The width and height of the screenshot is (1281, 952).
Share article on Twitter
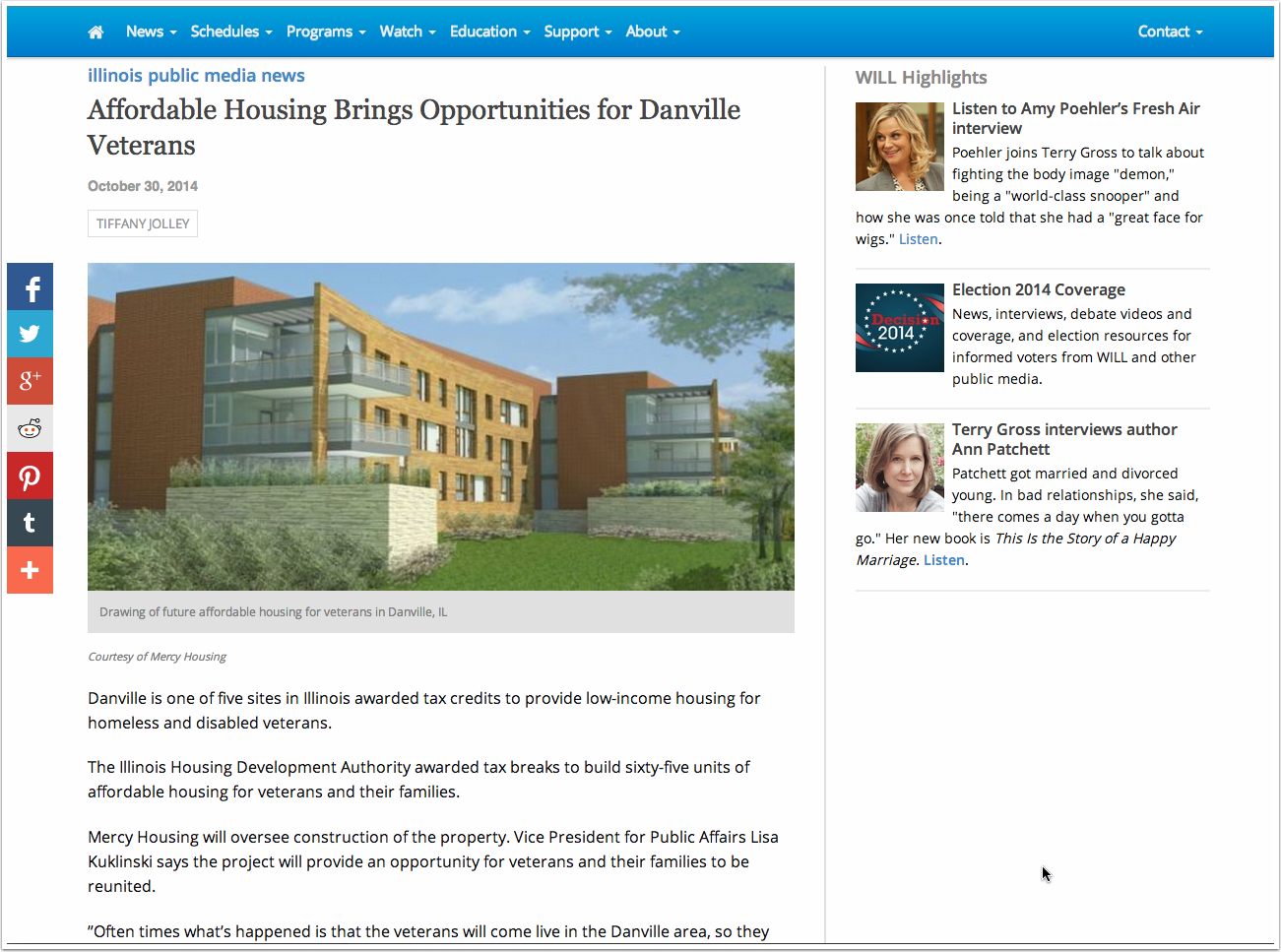(x=30, y=334)
